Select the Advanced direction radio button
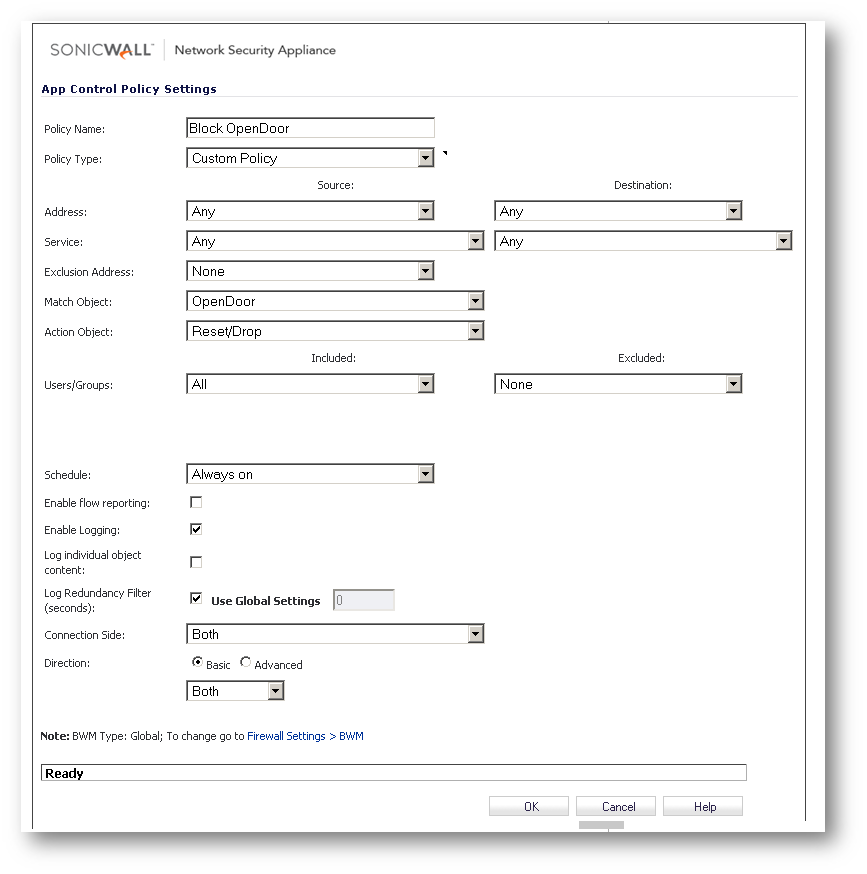The width and height of the screenshot is (867, 874). click(245, 662)
